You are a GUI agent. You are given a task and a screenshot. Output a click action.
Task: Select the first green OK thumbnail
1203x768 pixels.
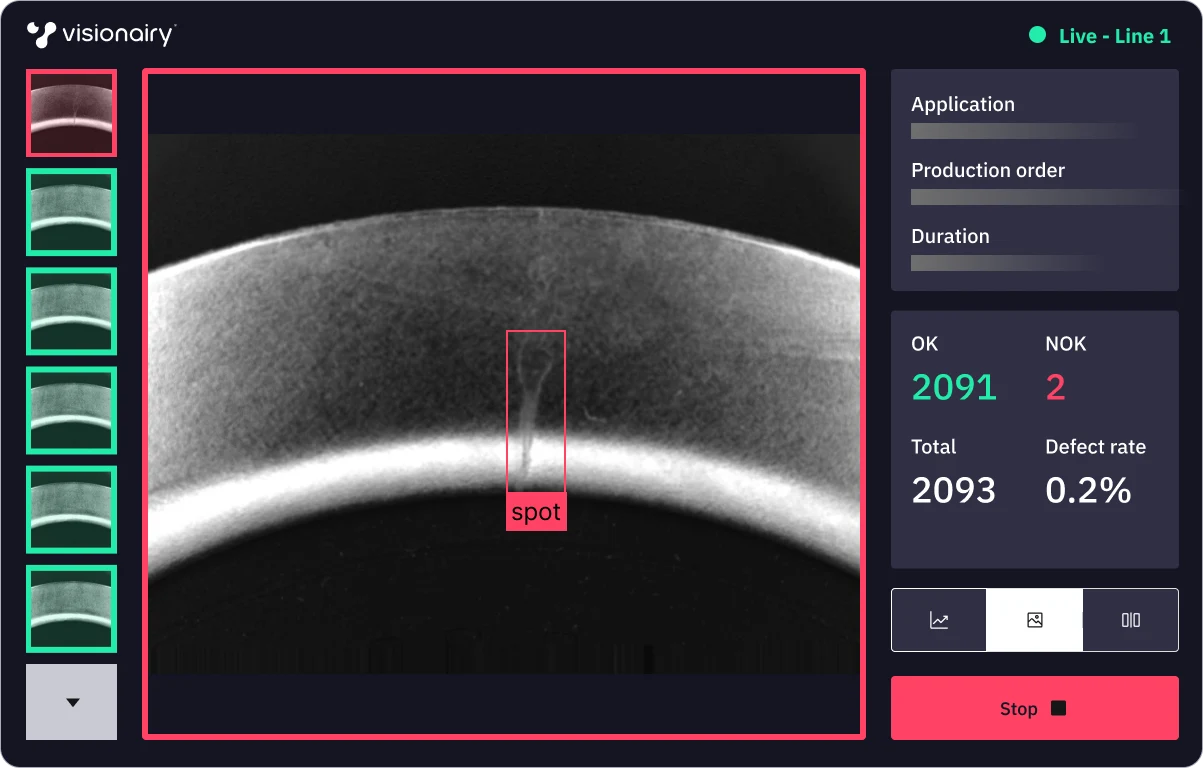pyautogui.click(x=71, y=212)
